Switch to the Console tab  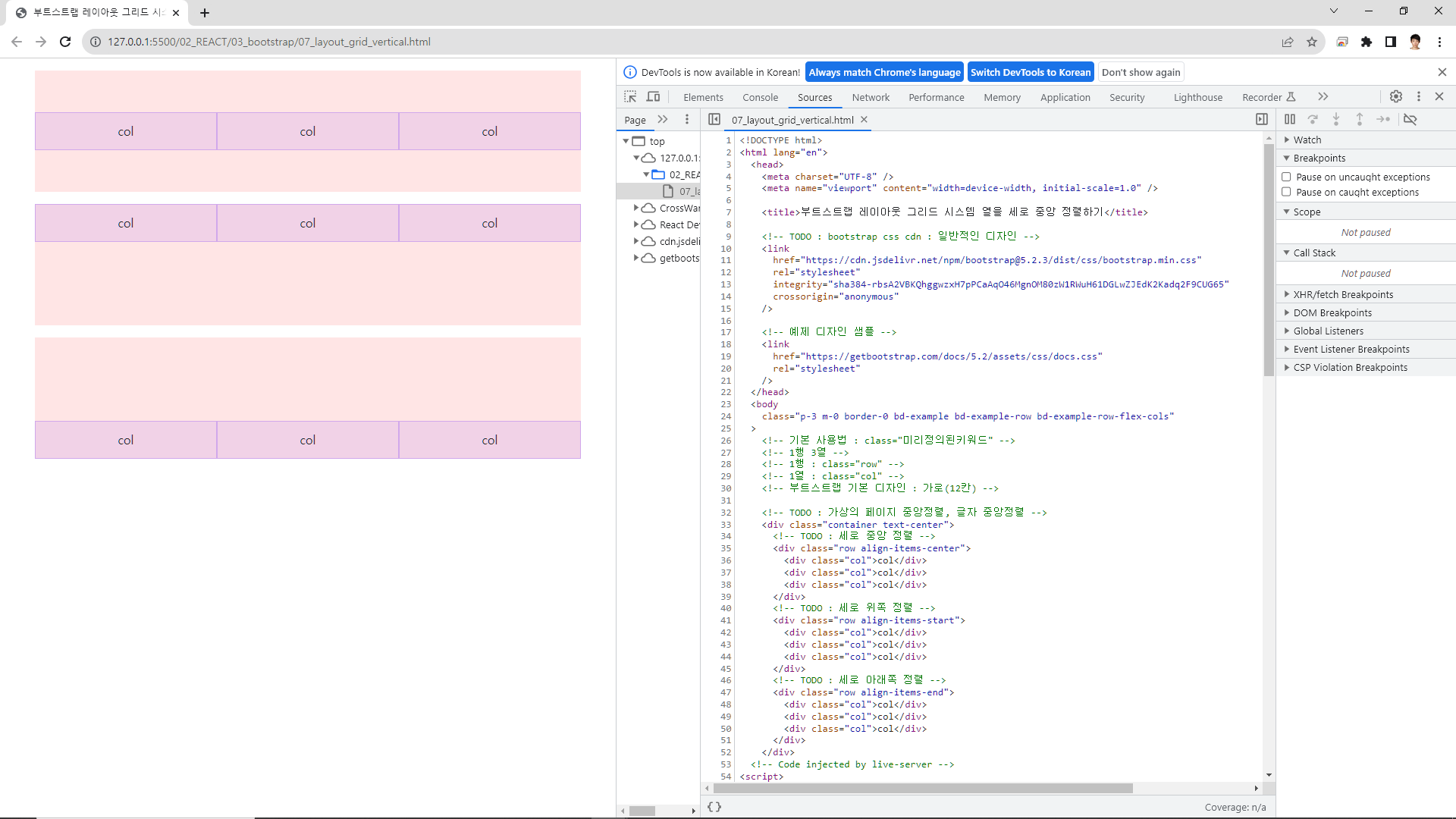click(760, 97)
